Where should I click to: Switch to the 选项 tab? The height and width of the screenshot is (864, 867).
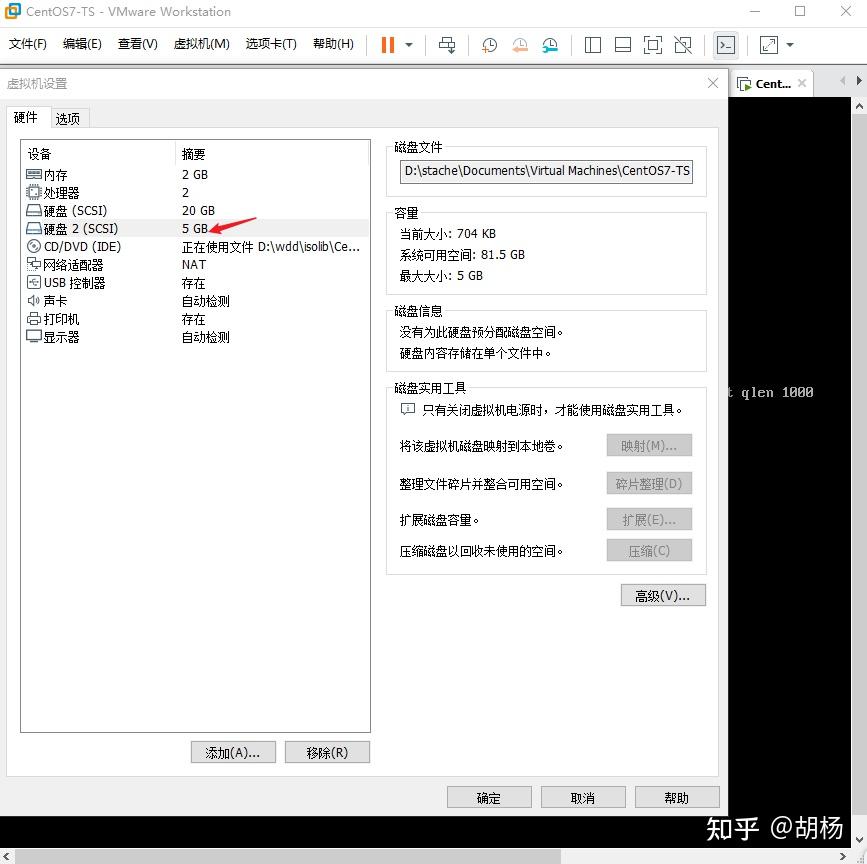coord(67,119)
